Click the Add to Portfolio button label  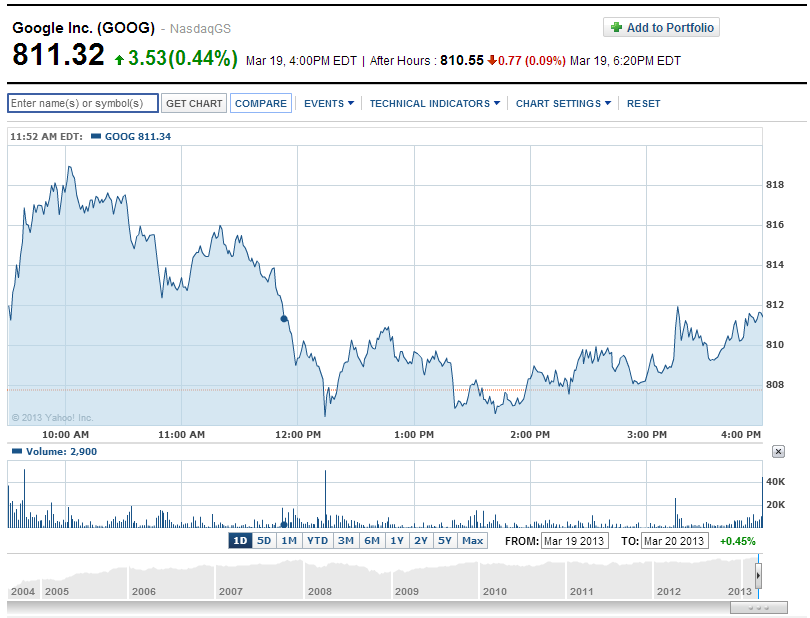coord(670,27)
